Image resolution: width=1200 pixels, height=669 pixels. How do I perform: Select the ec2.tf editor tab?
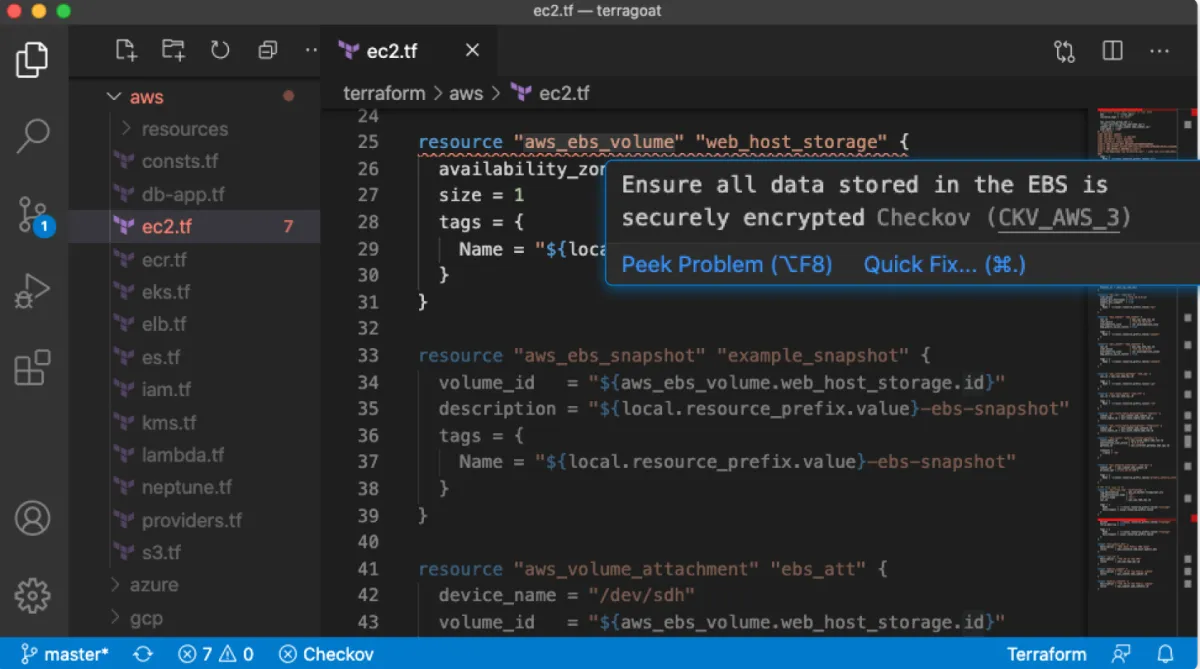tap(408, 51)
